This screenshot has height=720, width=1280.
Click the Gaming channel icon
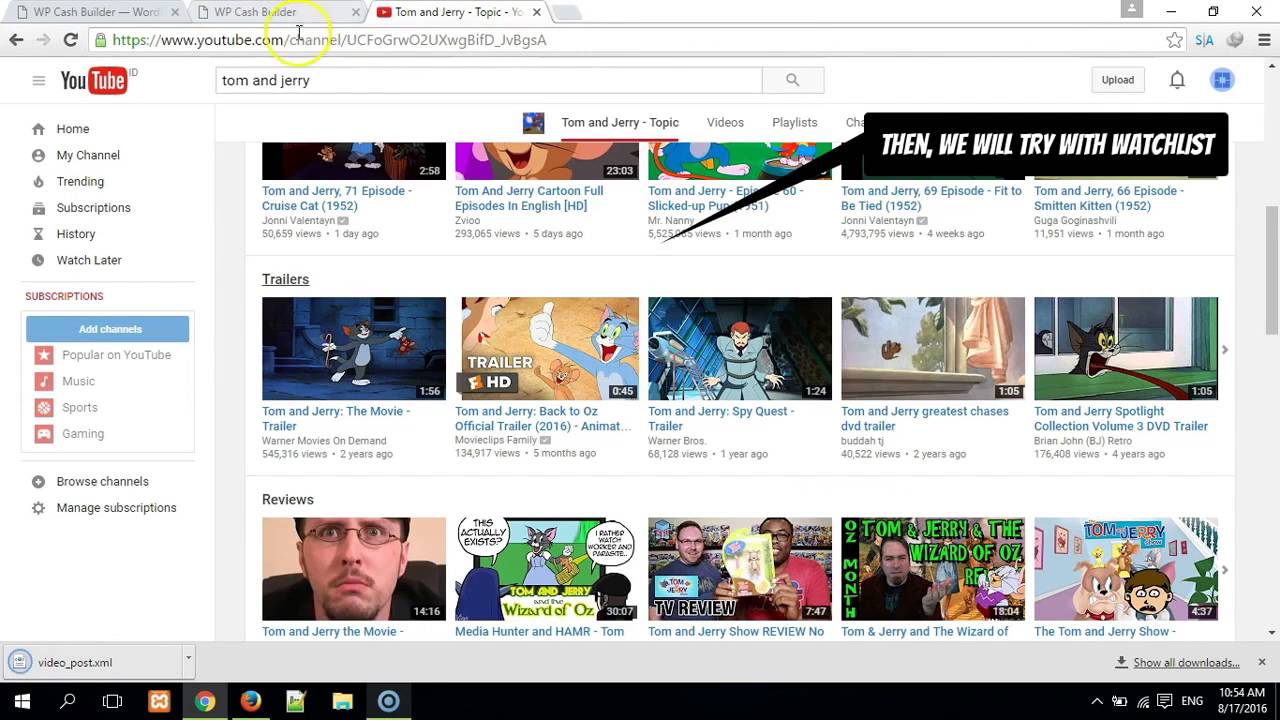[44, 434]
